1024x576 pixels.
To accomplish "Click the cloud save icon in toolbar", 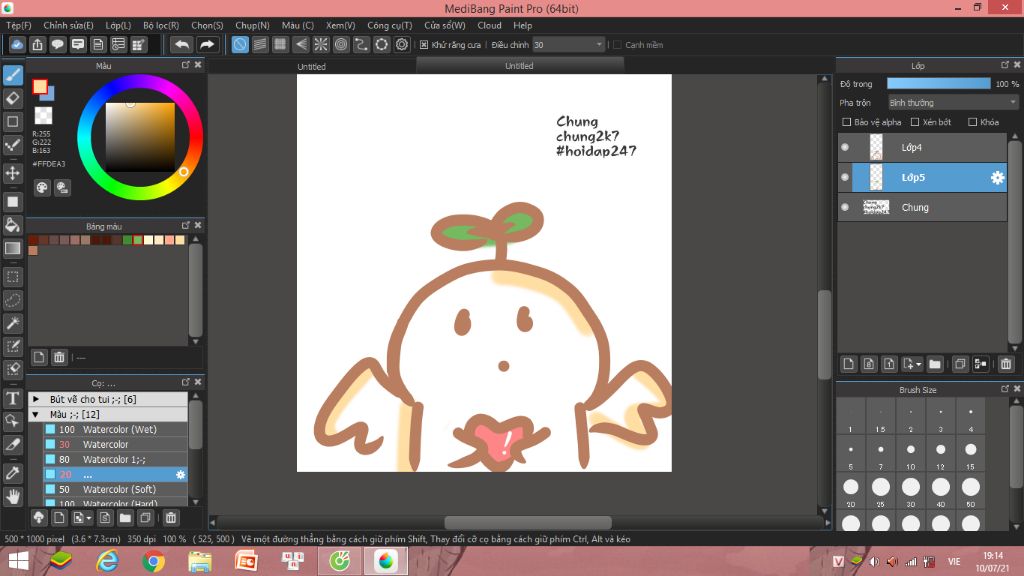I will coord(17,44).
